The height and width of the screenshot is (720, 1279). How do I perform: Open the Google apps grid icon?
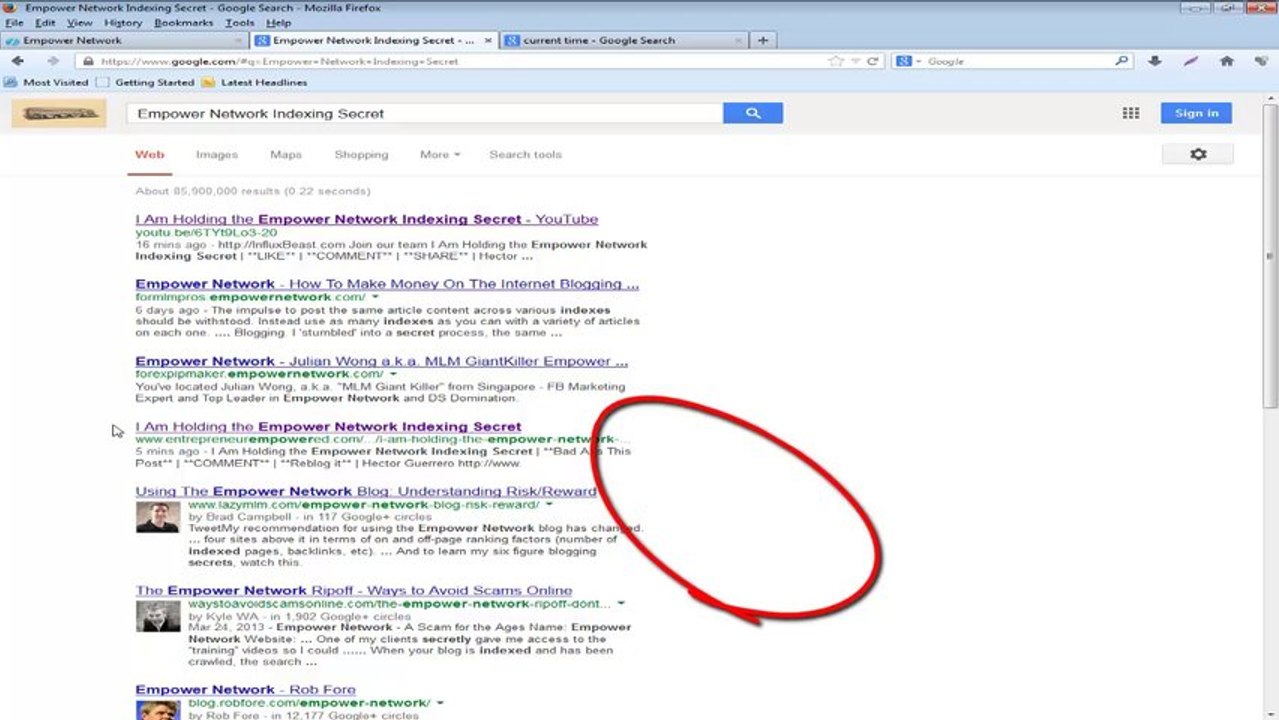click(1131, 113)
